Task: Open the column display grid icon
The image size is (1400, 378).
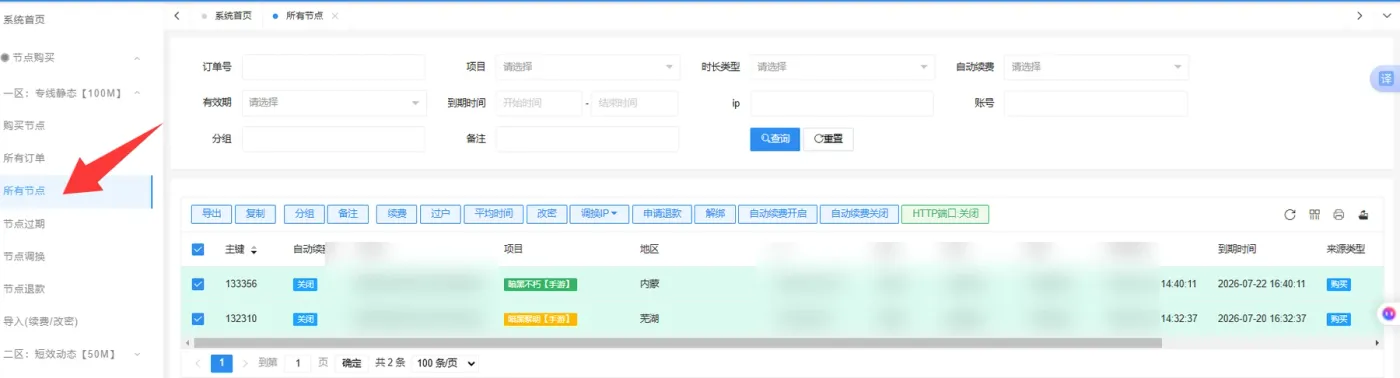Action: 1315,214
